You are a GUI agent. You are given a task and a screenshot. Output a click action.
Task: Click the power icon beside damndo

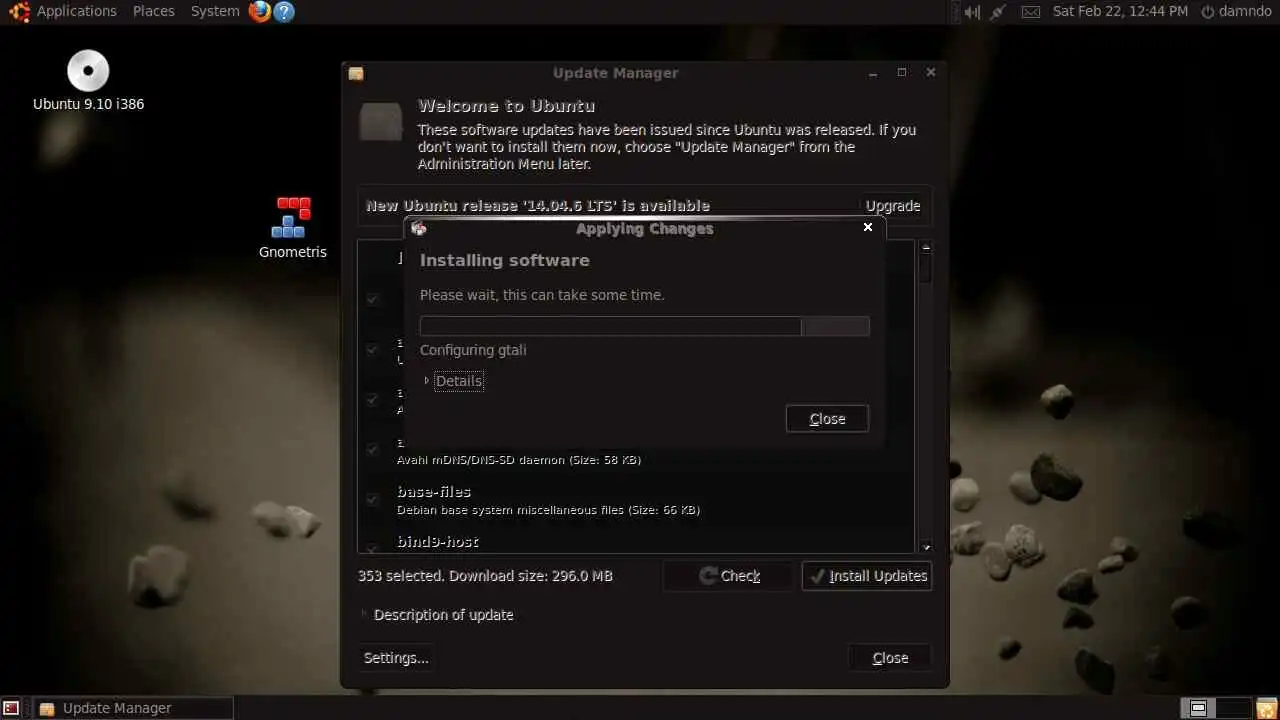(x=1208, y=12)
